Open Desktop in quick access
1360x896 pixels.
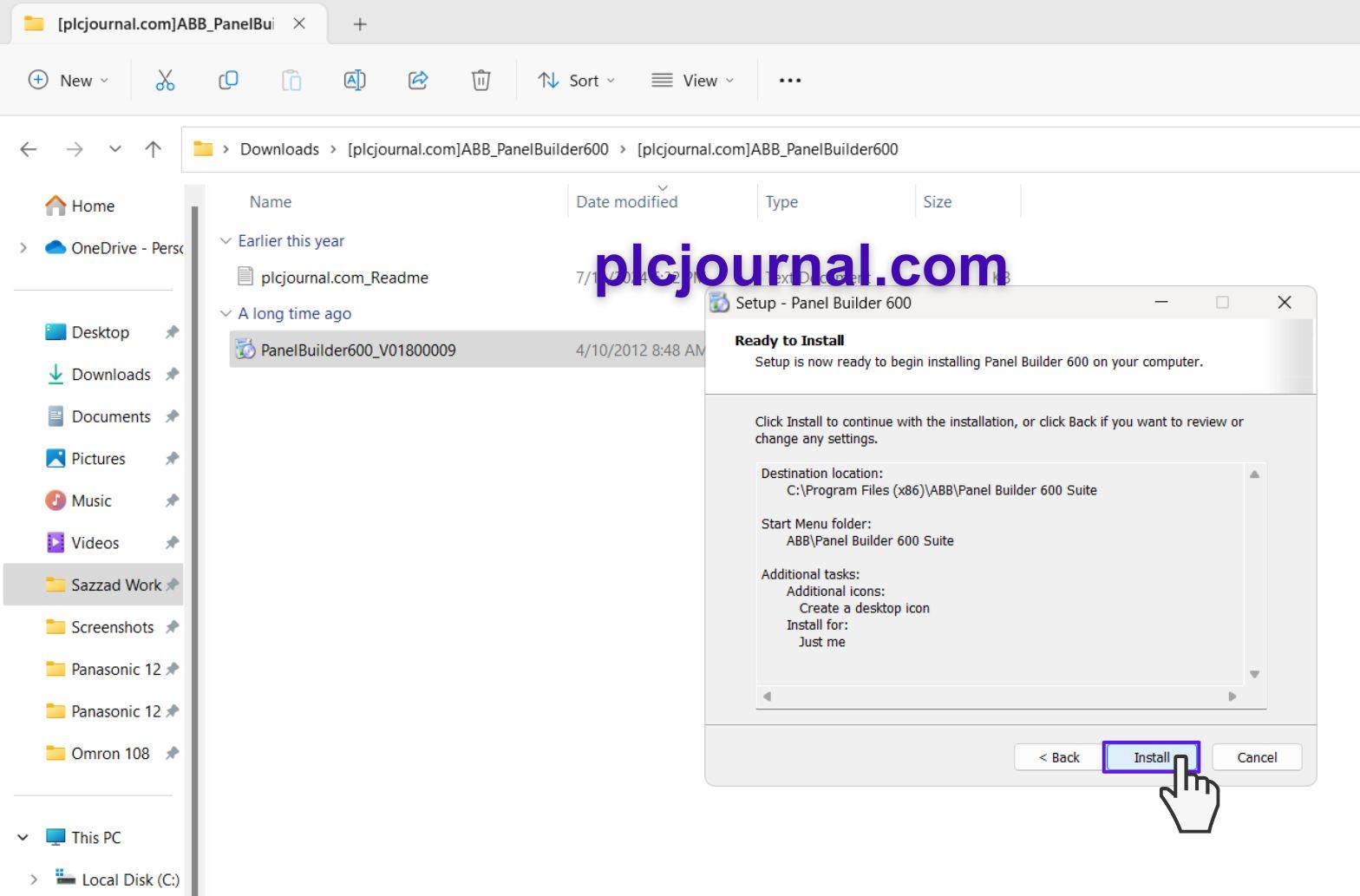[x=100, y=332]
